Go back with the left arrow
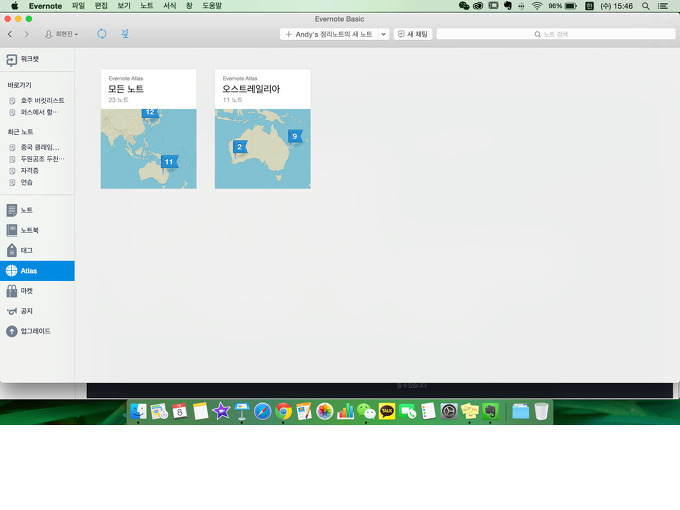680x510 pixels. coord(10,34)
